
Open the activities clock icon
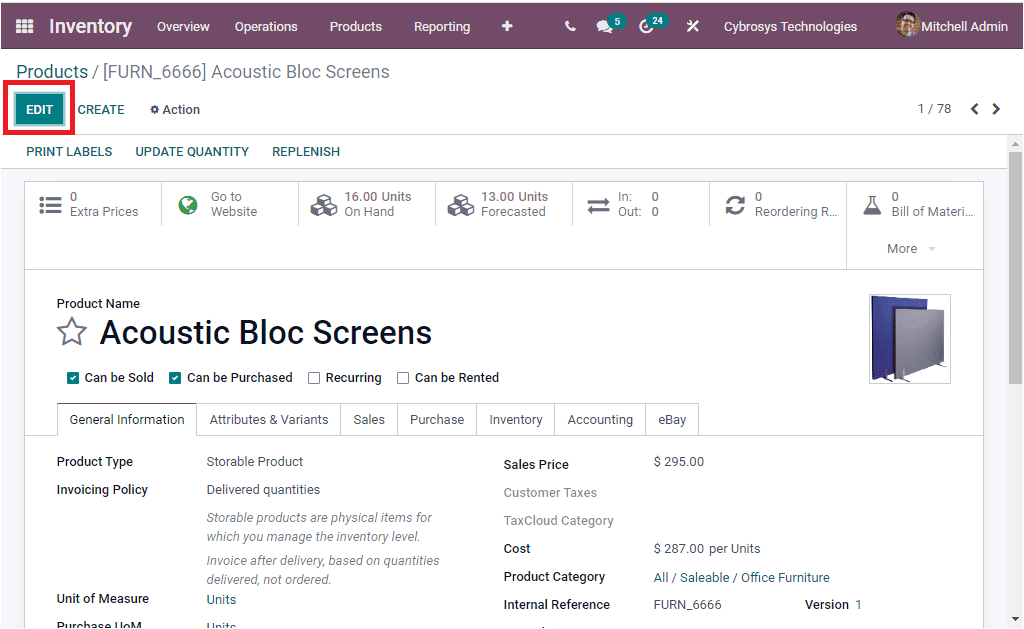click(645, 27)
